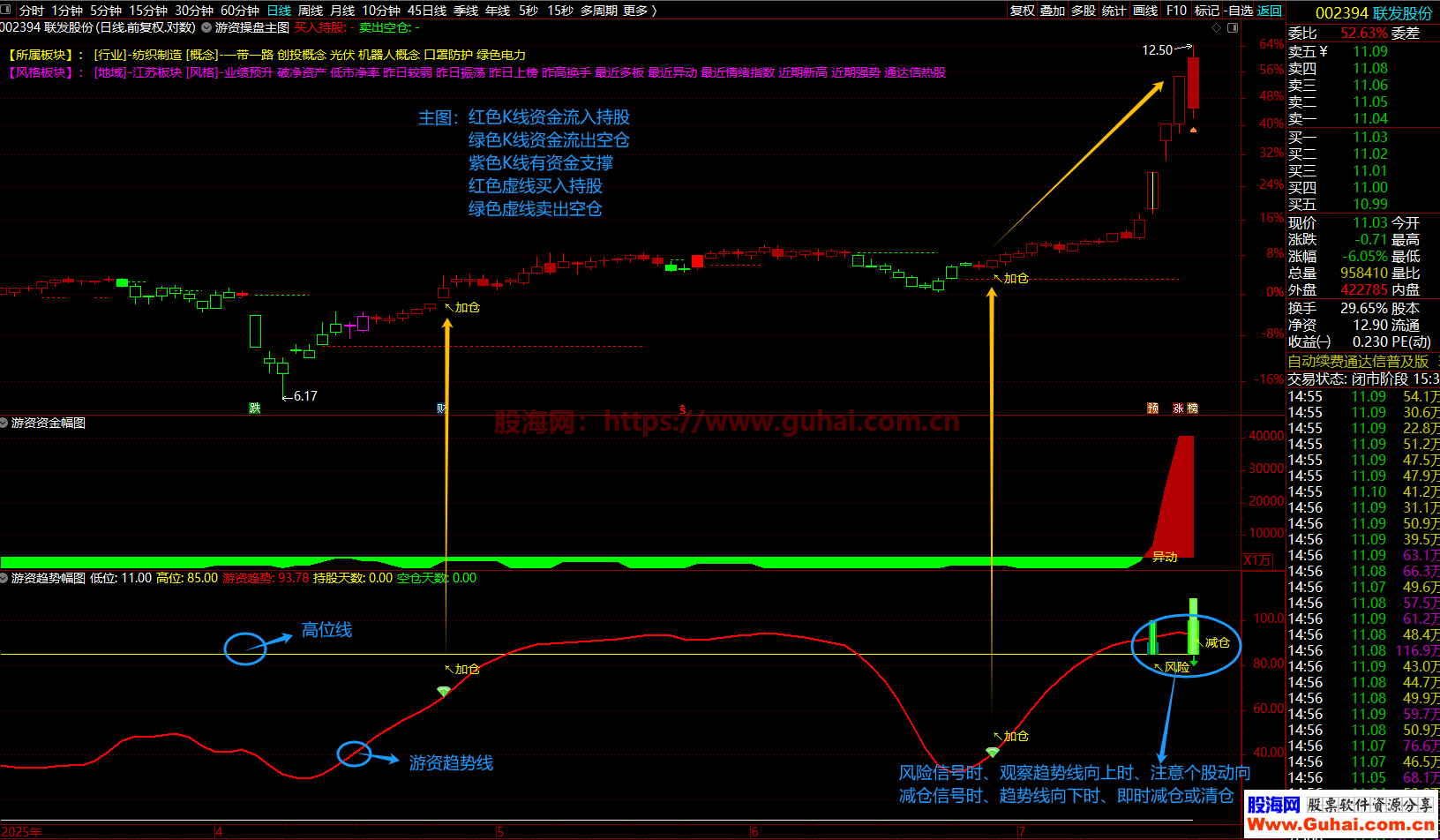Click the green 跌 marker under chart

tap(255, 408)
